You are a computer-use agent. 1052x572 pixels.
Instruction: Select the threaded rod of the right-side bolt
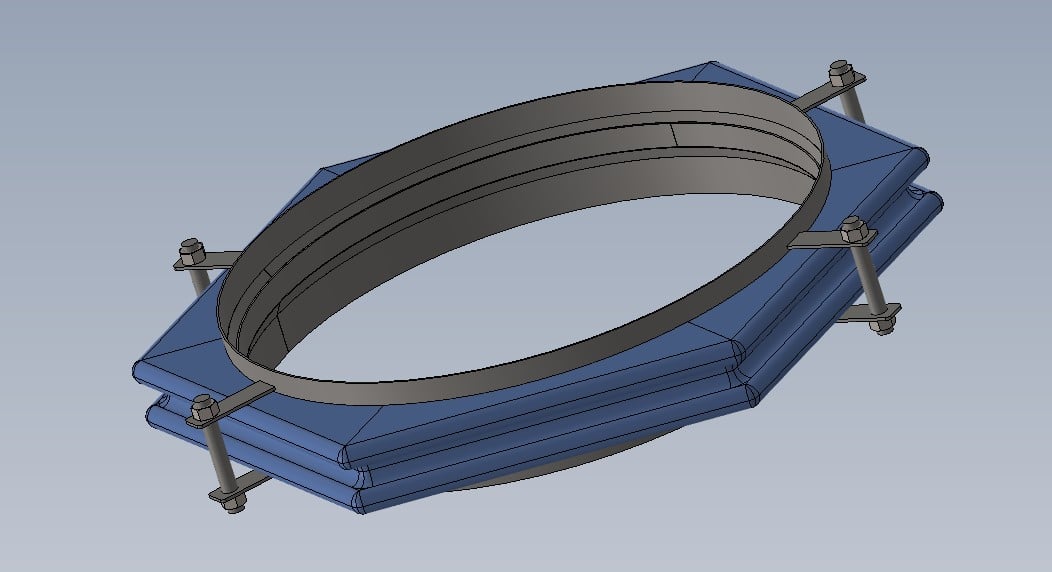869,278
